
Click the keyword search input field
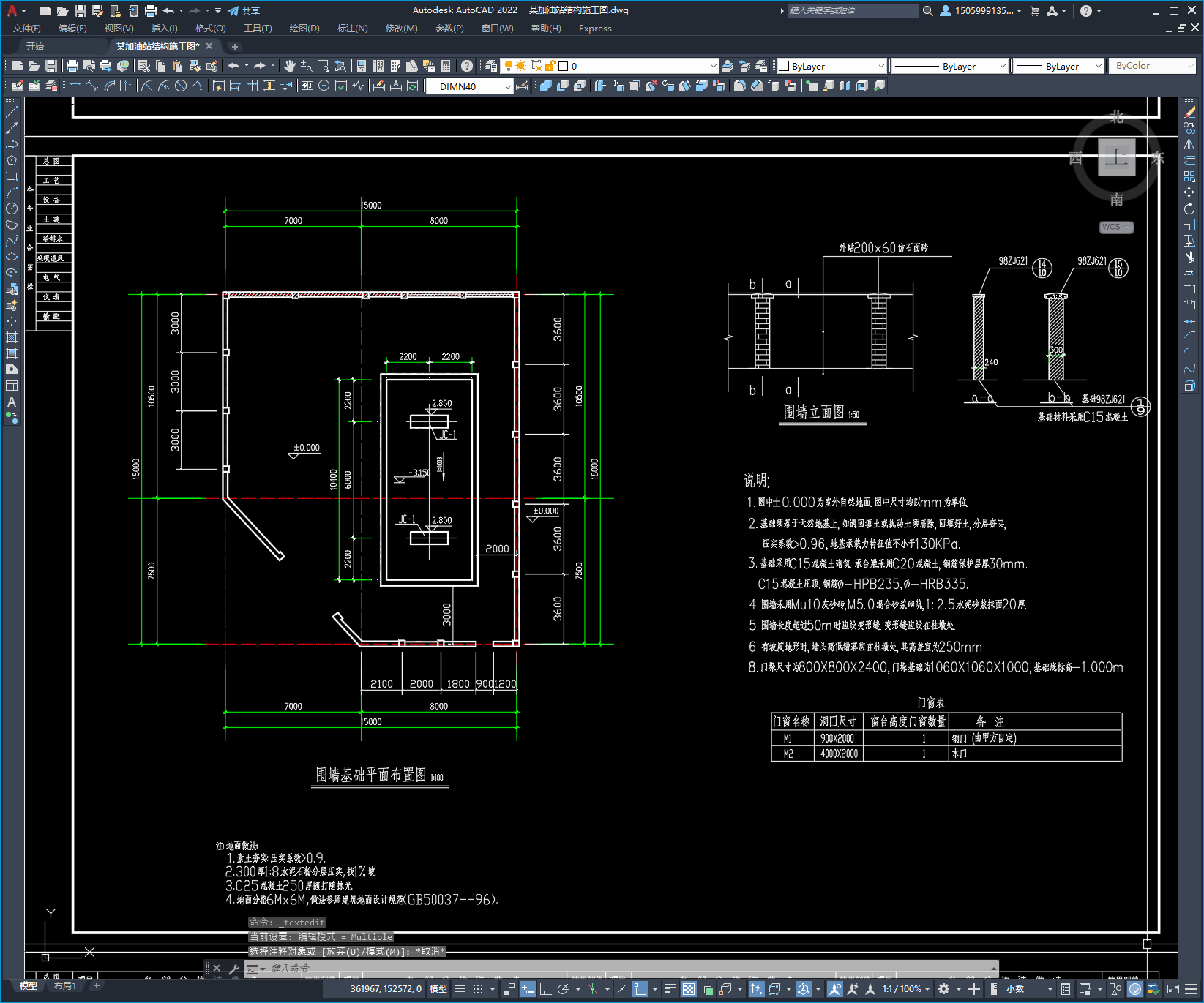(853, 10)
